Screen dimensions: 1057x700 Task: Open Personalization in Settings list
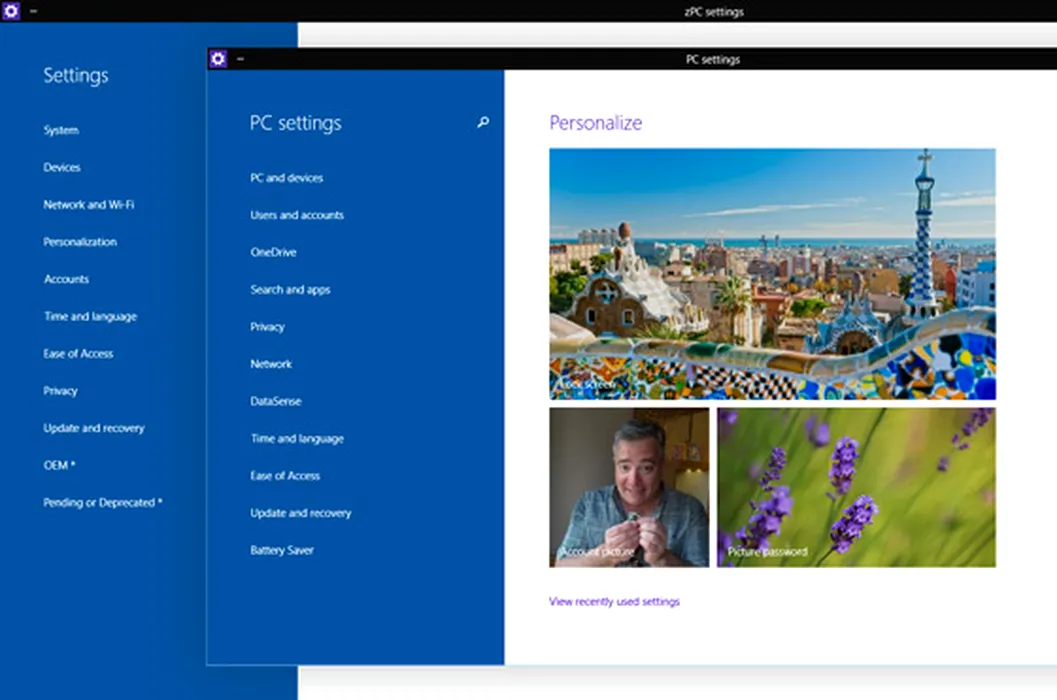click(80, 242)
